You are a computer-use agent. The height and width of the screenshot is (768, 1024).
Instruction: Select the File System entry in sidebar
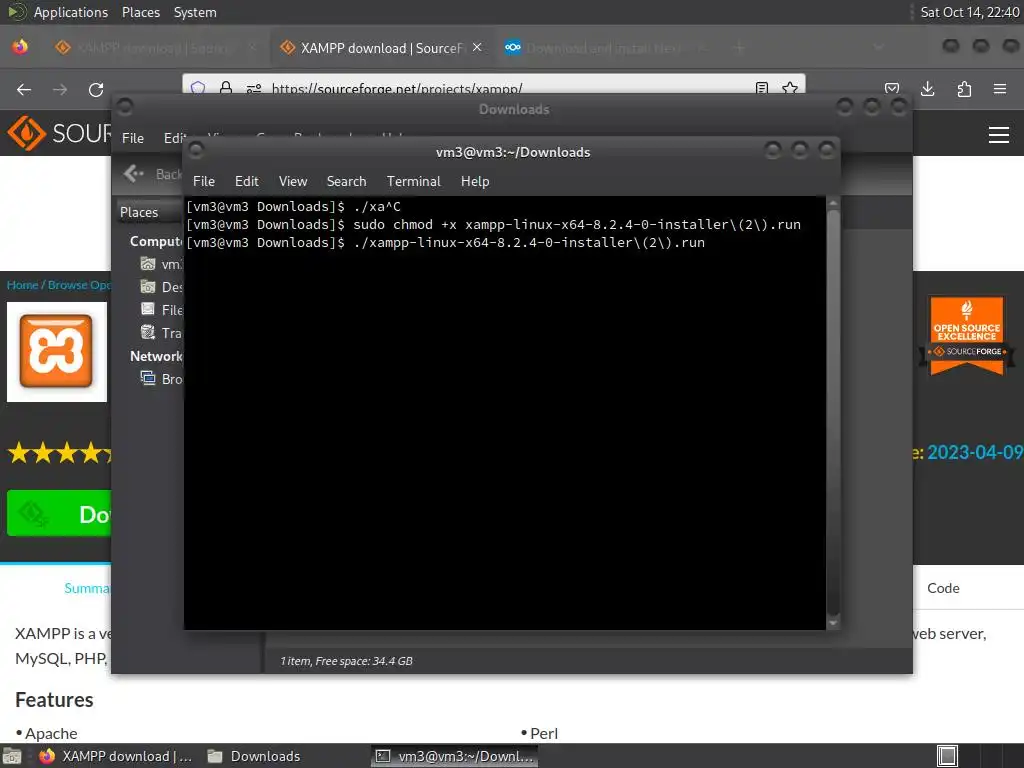tap(162, 310)
